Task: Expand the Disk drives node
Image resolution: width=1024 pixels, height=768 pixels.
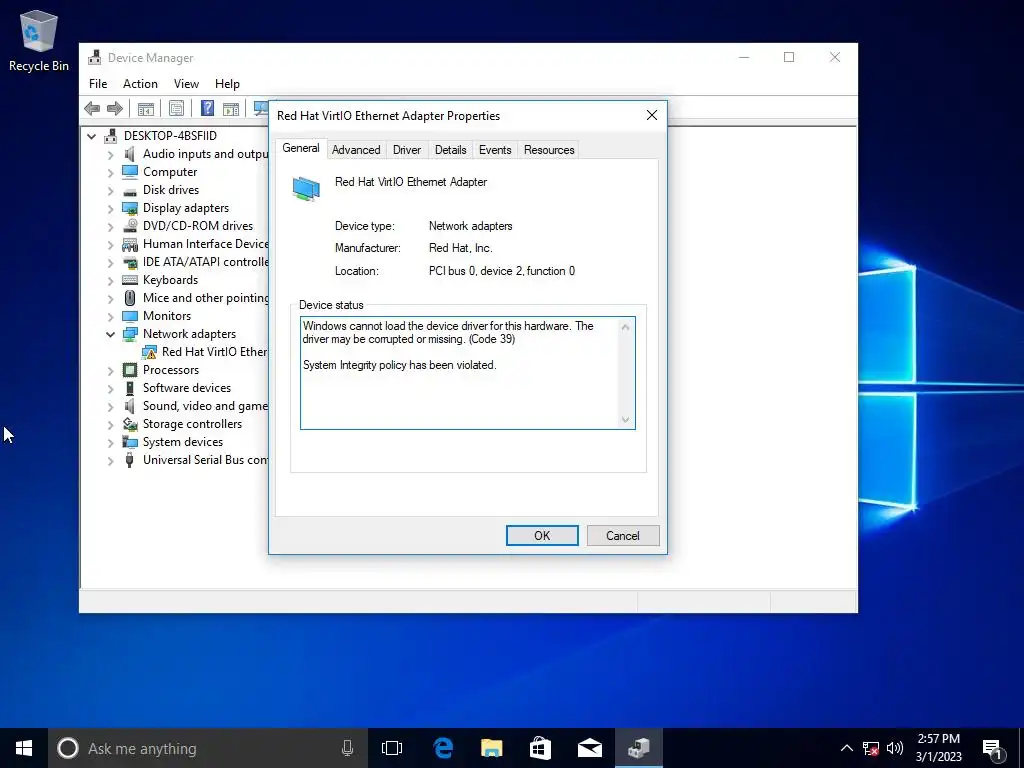Action: click(x=110, y=191)
